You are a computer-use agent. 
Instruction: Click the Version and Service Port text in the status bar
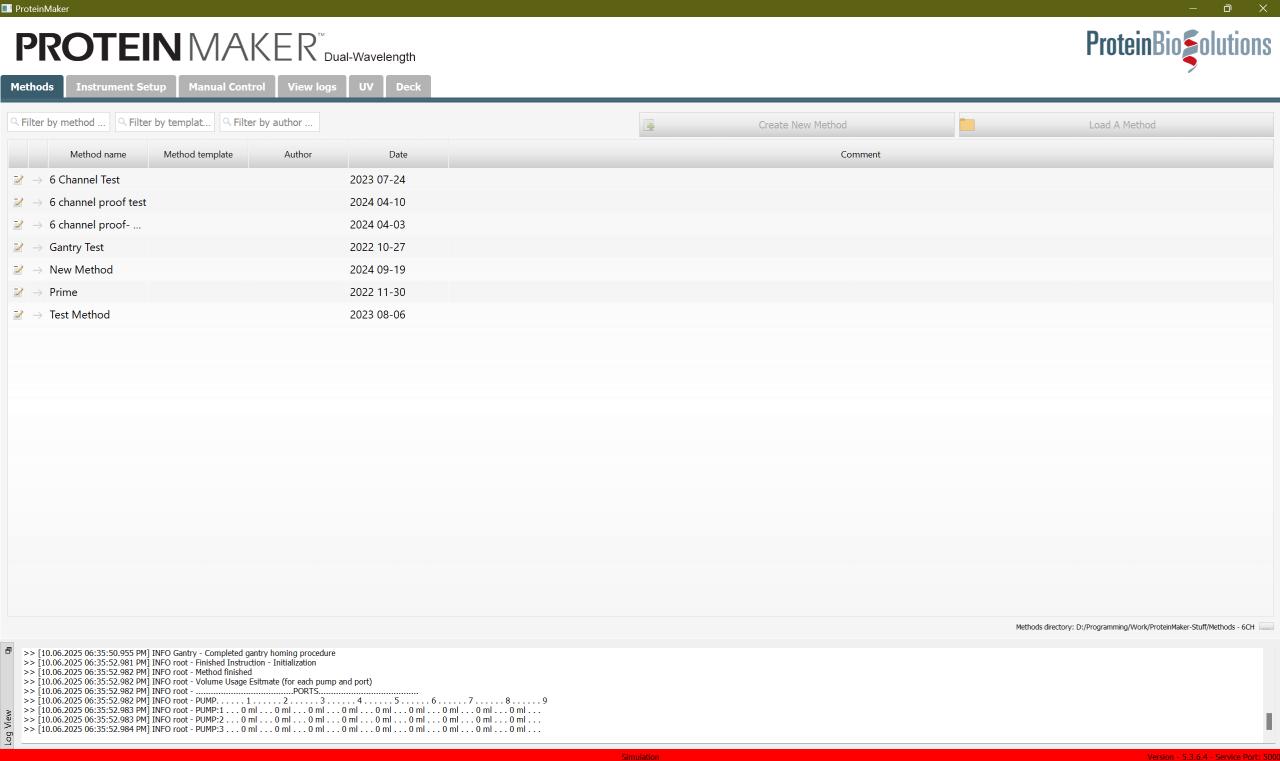click(x=1213, y=757)
